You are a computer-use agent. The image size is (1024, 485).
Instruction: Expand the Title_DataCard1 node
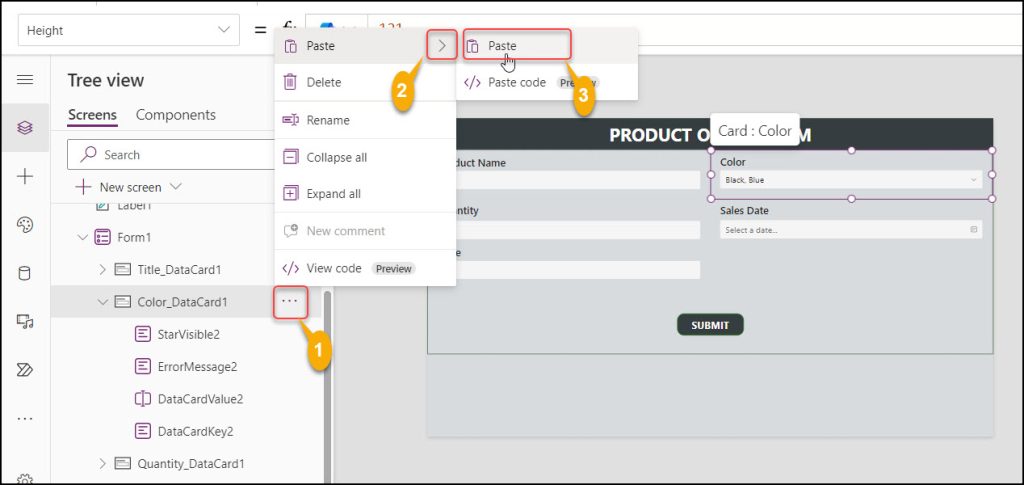click(x=102, y=269)
